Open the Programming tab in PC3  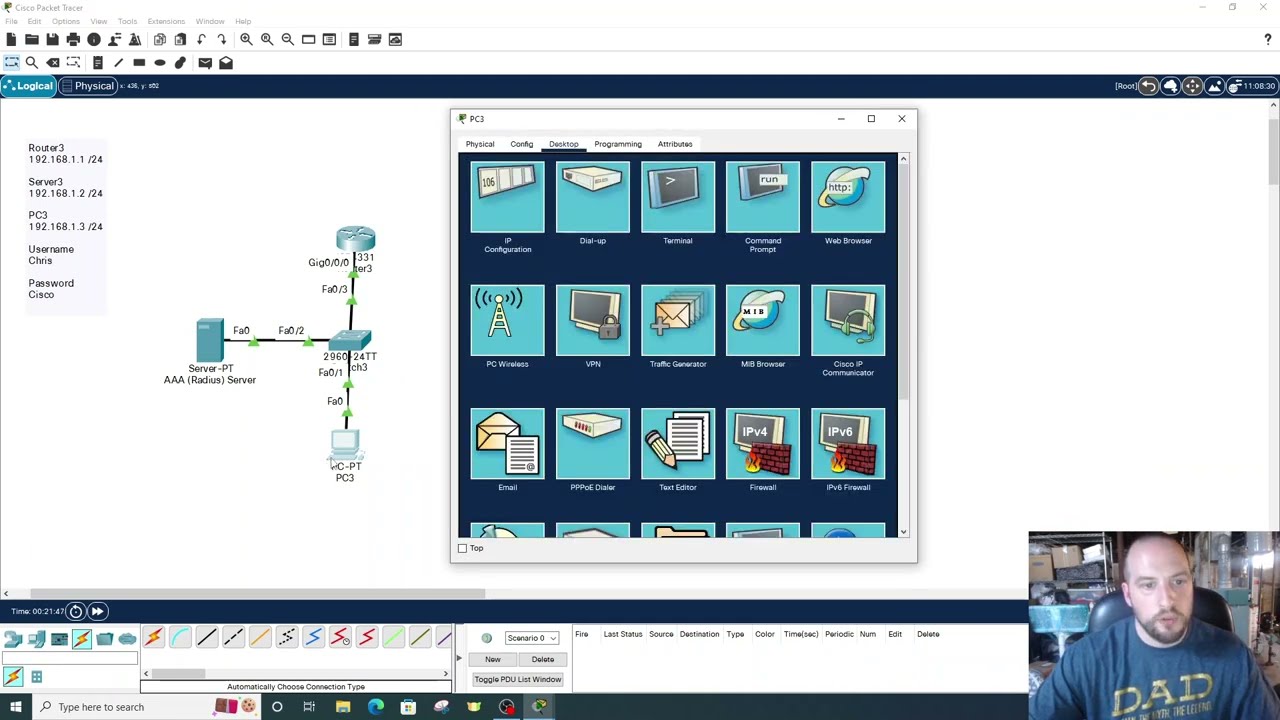618,144
